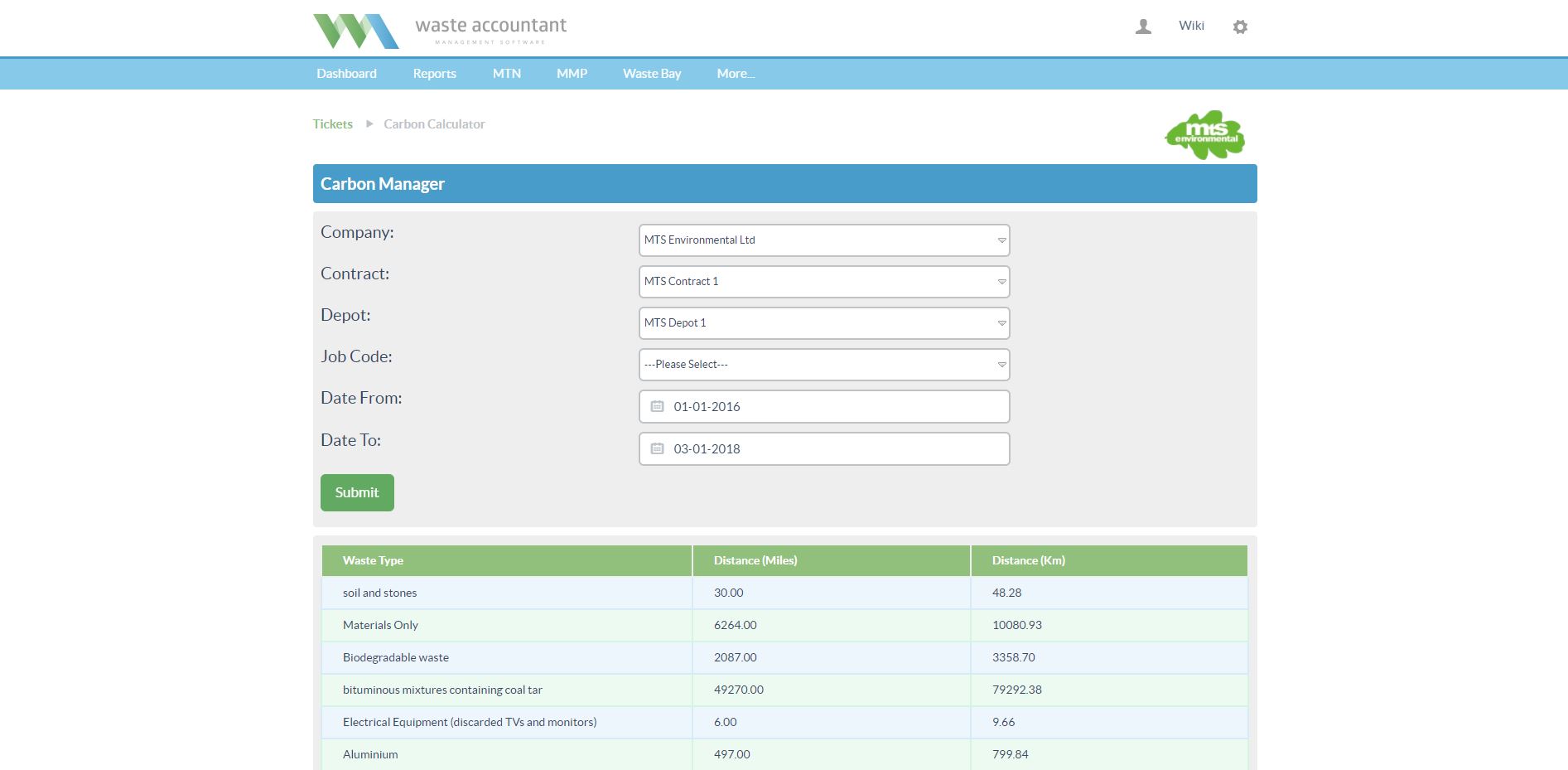Click the Date From calendar icon
Screen dimensions: 1568x770
(x=657, y=406)
